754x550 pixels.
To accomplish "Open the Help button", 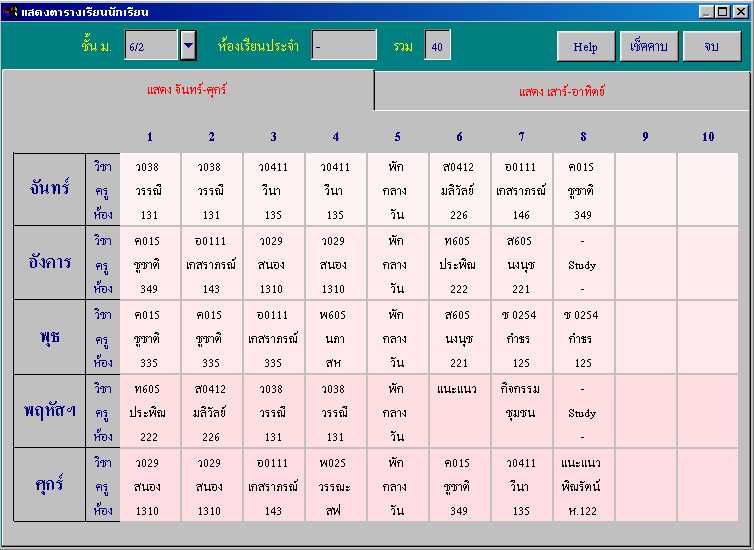I will pyautogui.click(x=585, y=47).
